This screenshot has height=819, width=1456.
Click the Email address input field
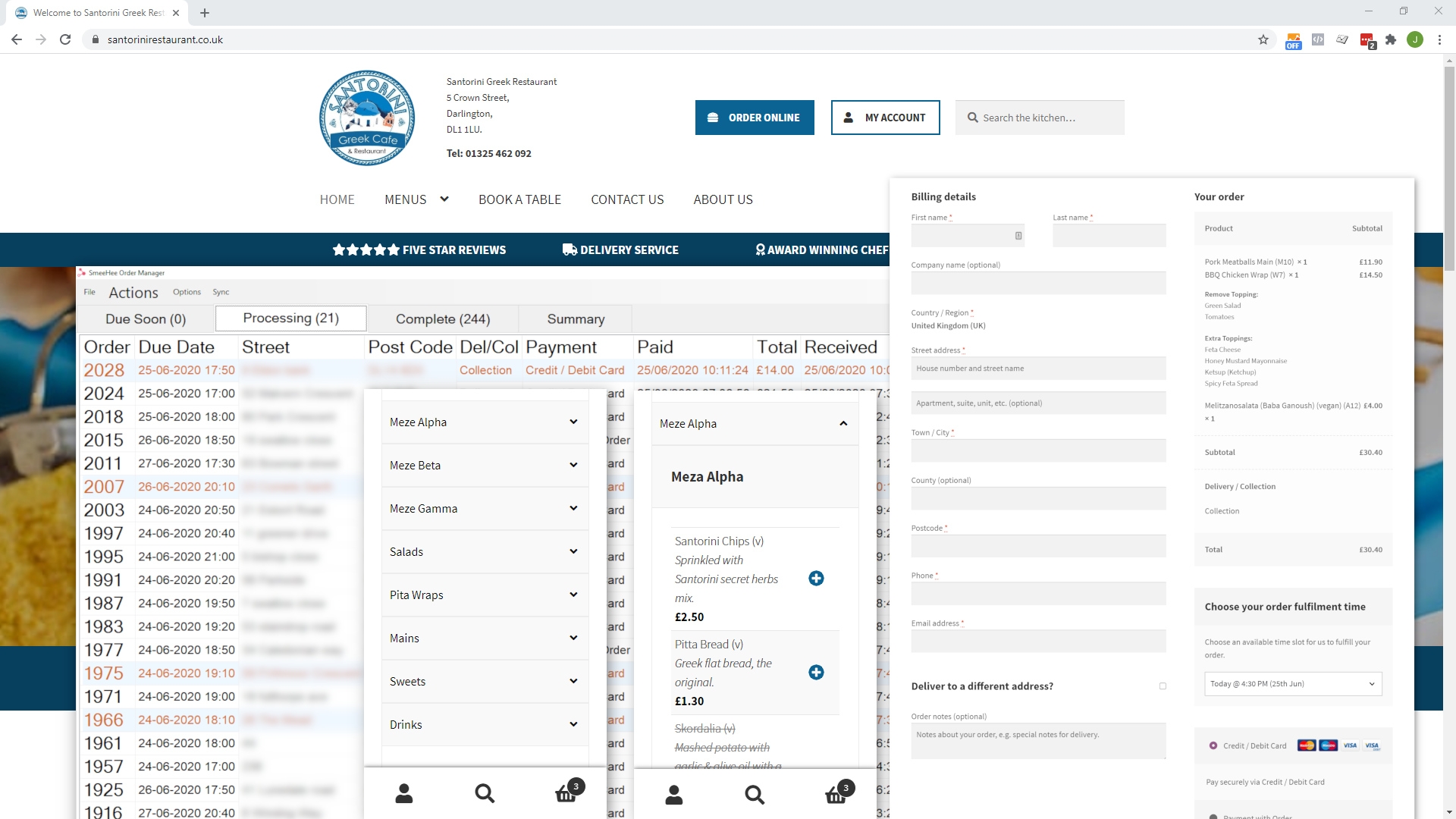pos(1038,641)
